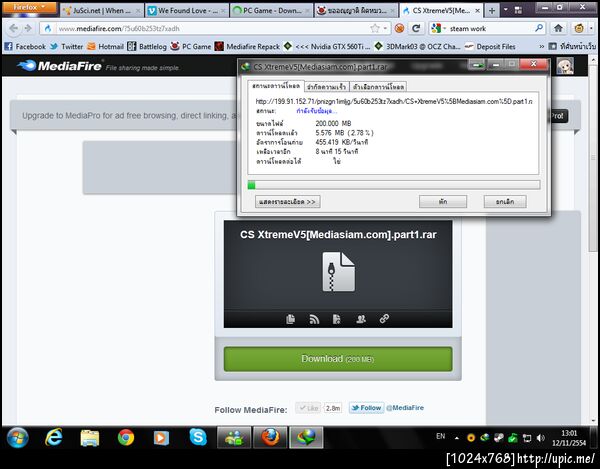
Task: Click the volume speaker tray icon
Action: tap(540, 438)
